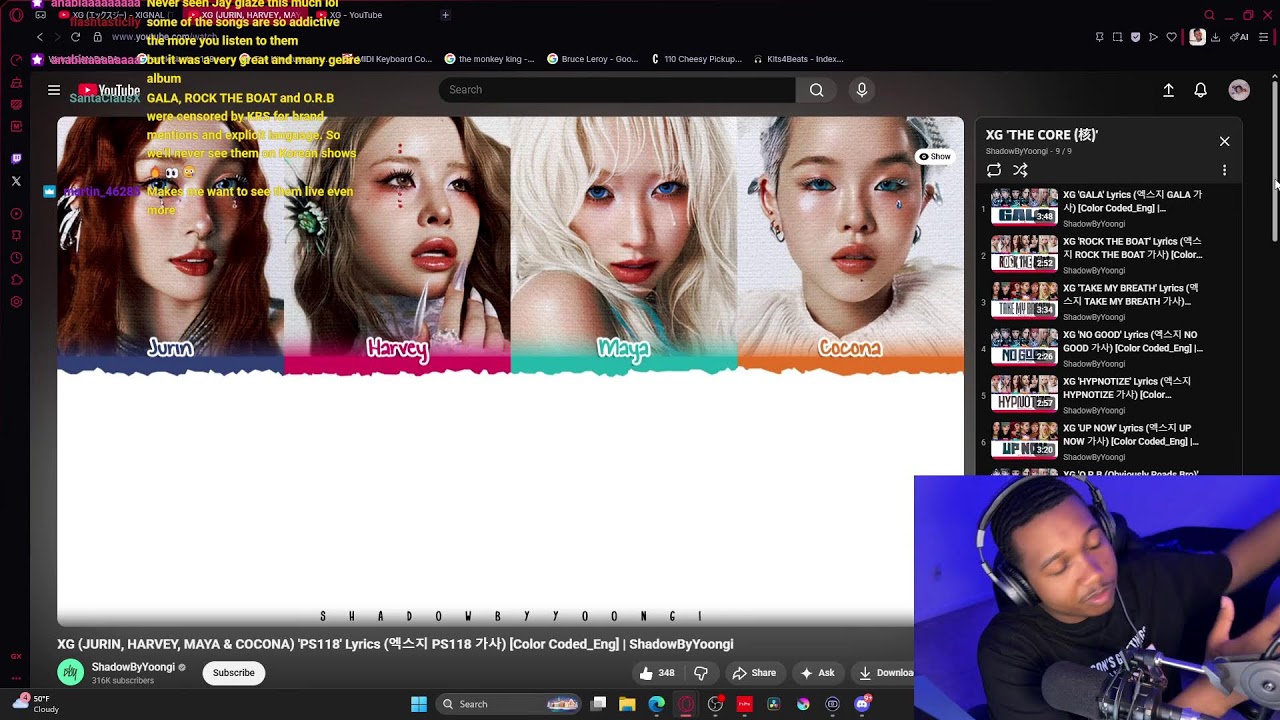This screenshot has width=1280, height=720.
Task: Open the Opera GX menu logo
Action: click(x=16, y=15)
